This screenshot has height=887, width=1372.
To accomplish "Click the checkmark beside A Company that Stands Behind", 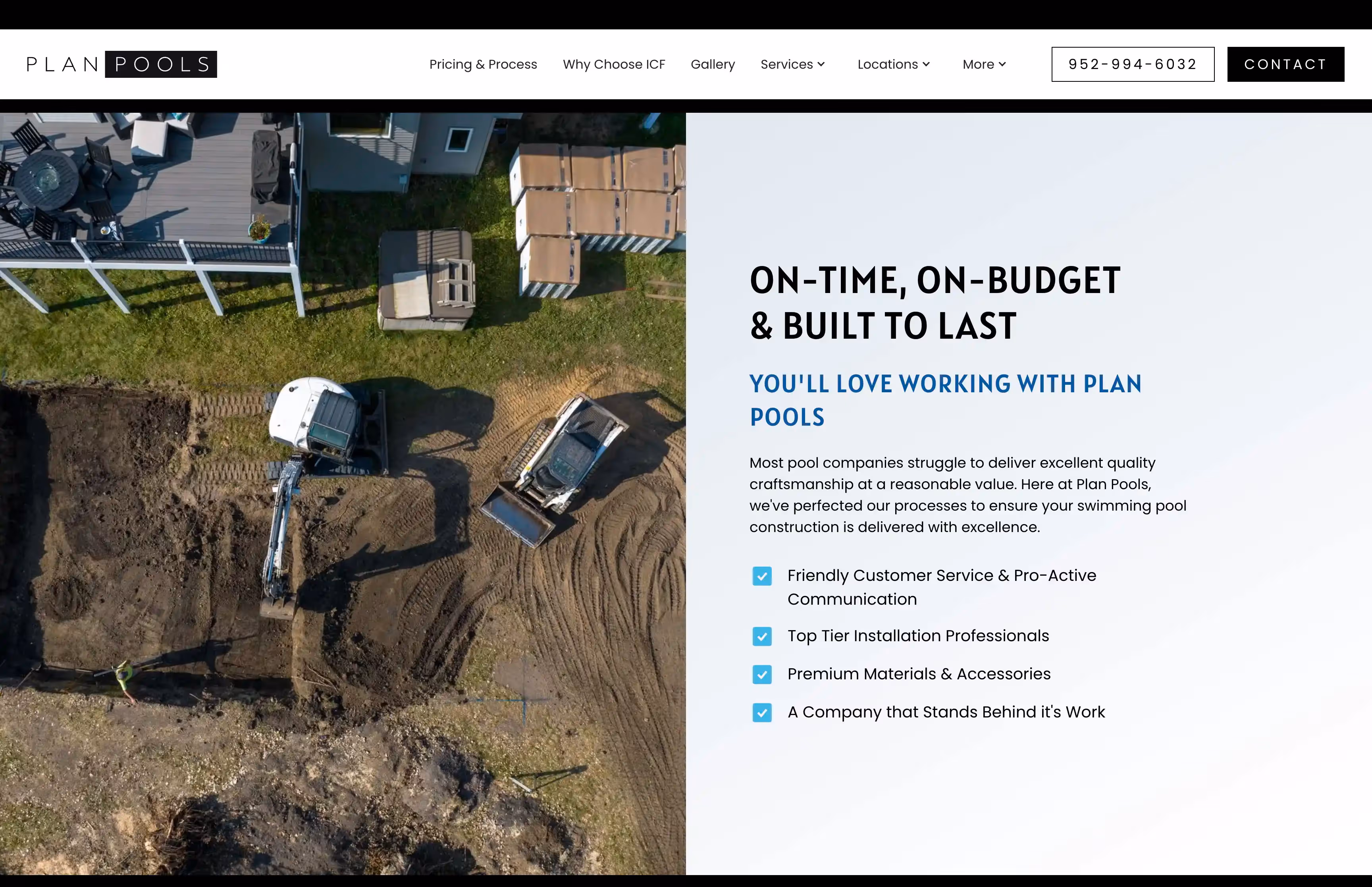I will tap(762, 712).
